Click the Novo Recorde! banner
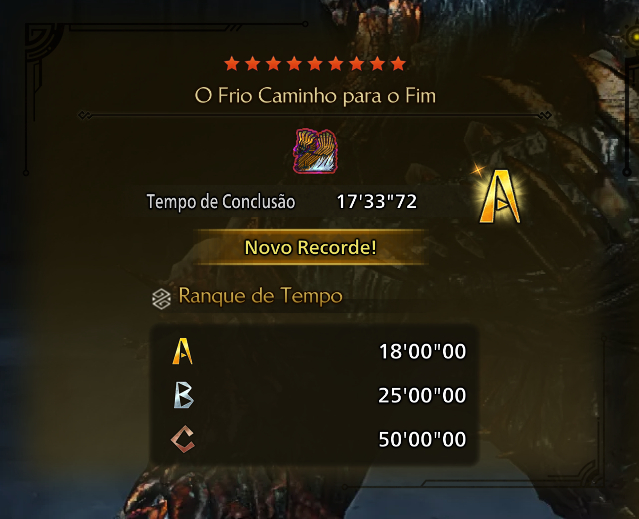 pos(311,247)
